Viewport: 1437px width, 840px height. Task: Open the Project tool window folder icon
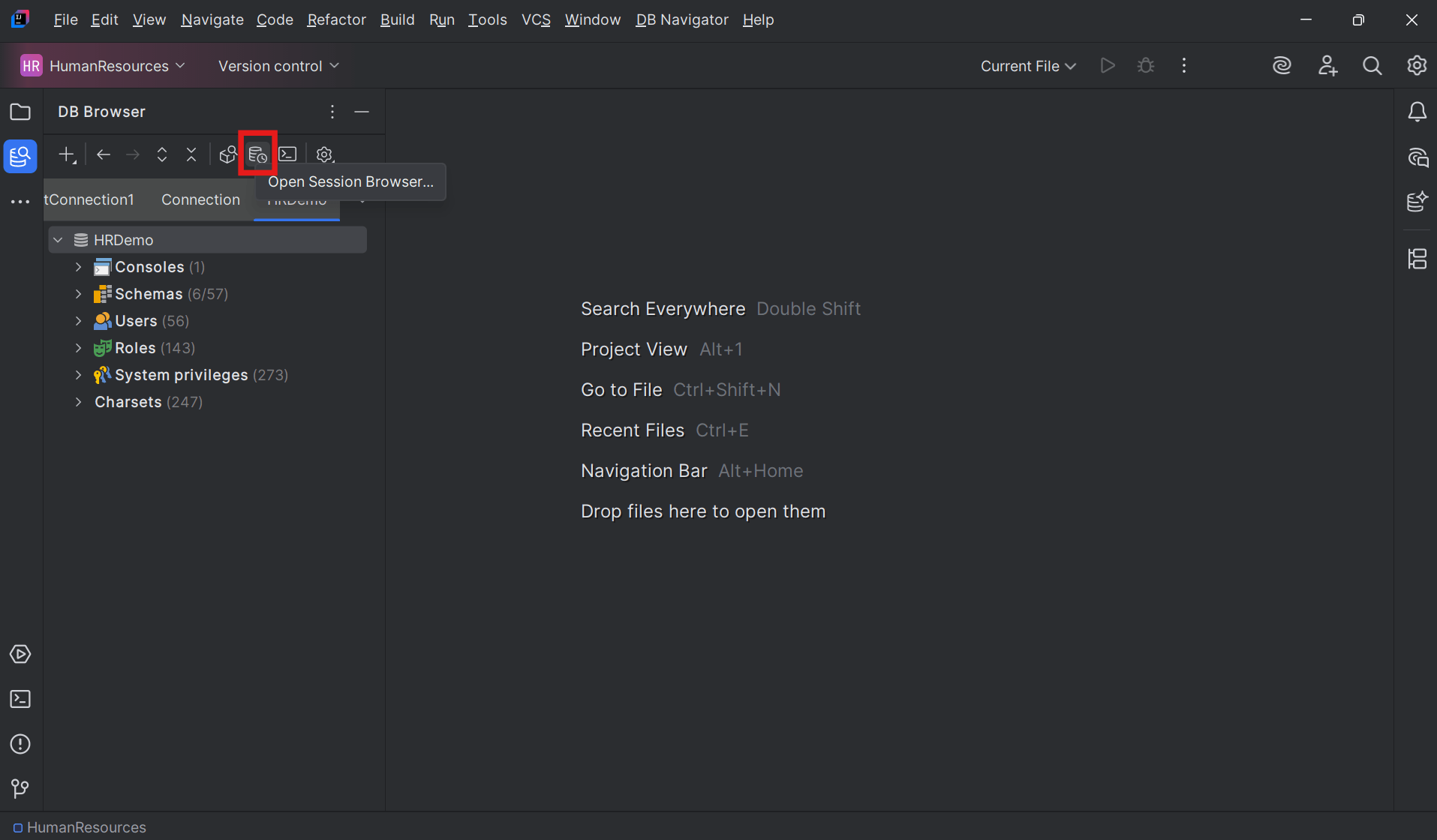pos(20,112)
